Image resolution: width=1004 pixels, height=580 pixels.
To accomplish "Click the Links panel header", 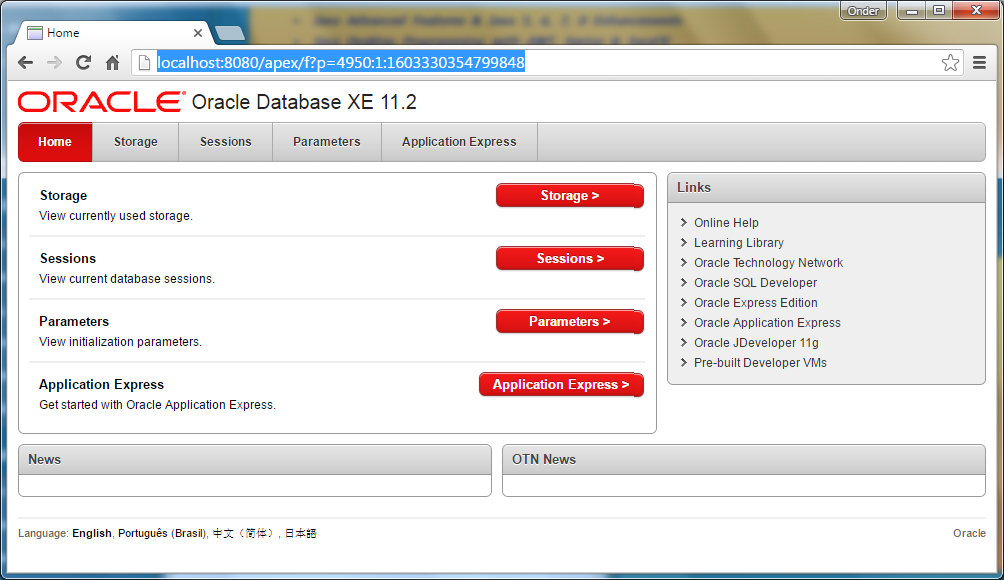I will point(826,188).
